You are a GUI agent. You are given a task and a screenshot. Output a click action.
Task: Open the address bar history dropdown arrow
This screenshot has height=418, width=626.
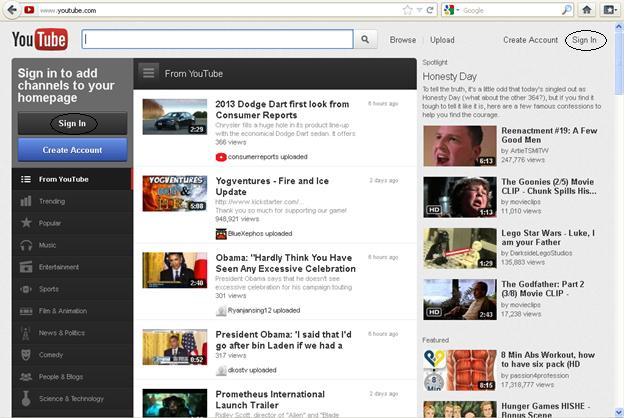tap(419, 10)
